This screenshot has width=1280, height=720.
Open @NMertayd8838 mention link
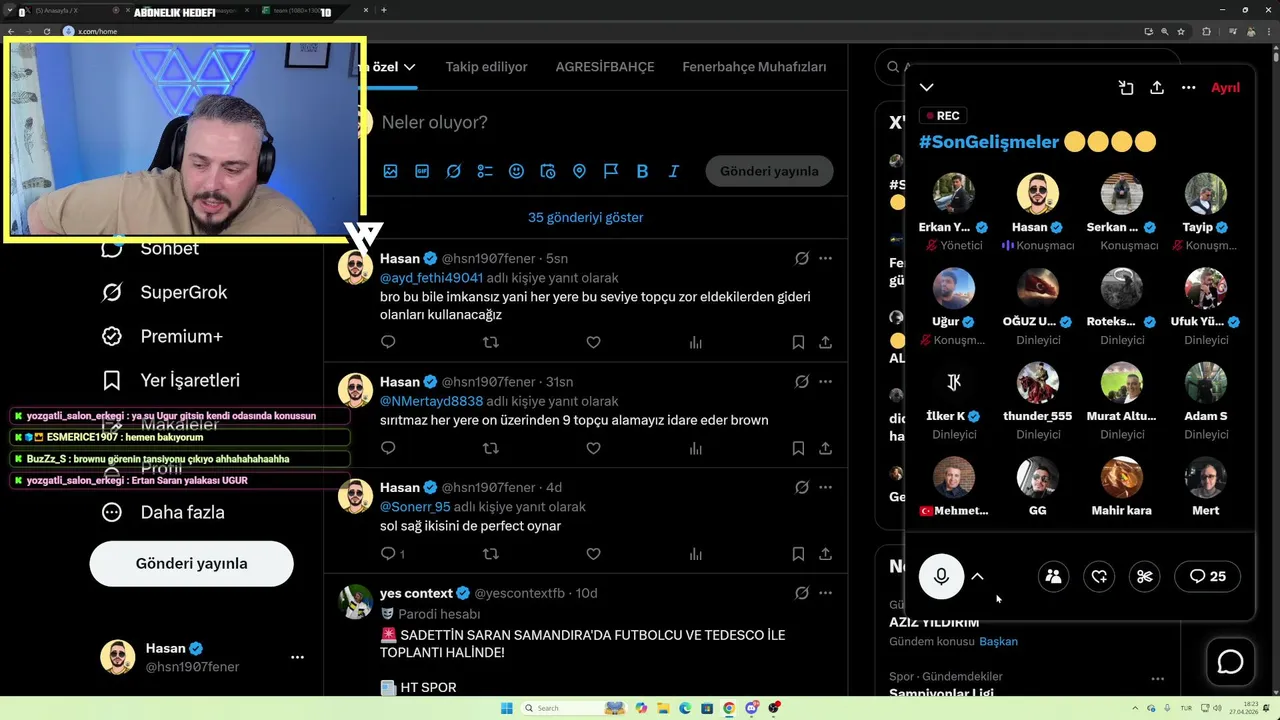[431, 401]
